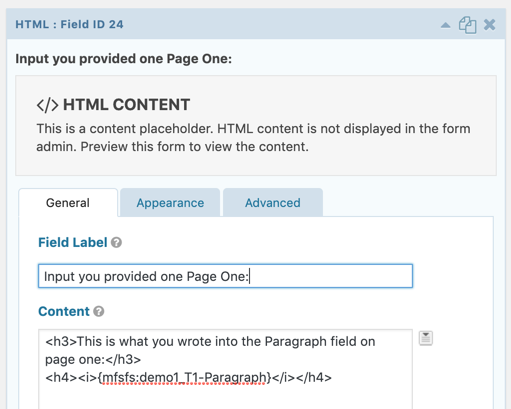Collapse the field settings with the up arrow
Screen dimensions: 511x409
point(445,25)
